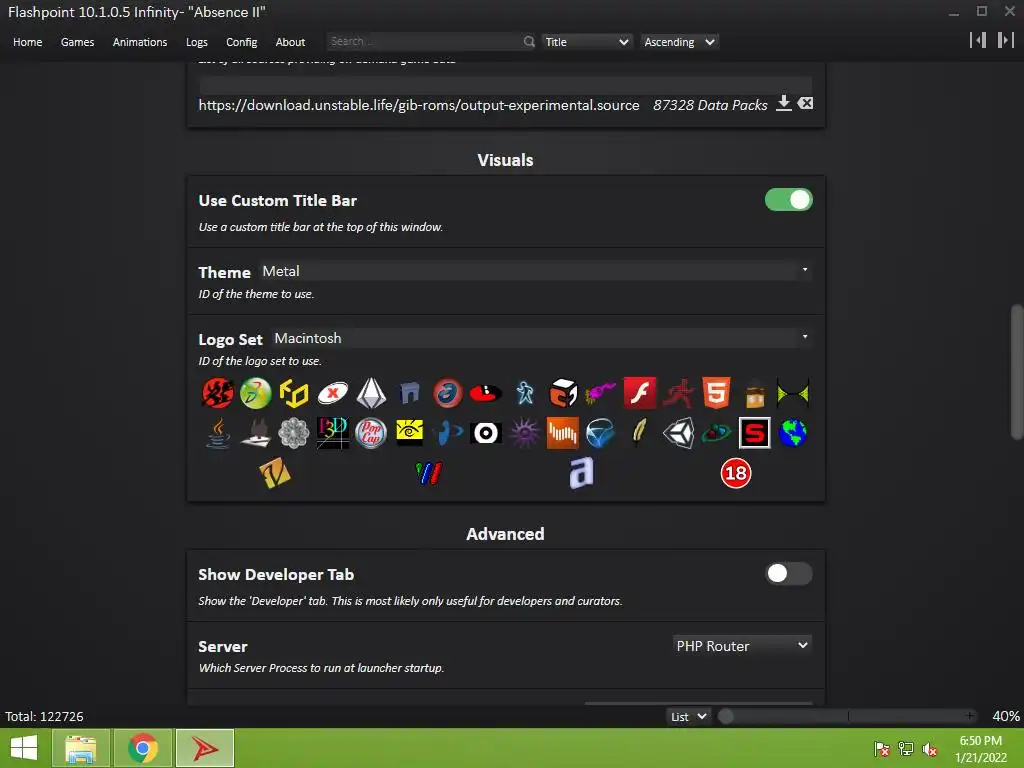Adjust the thumbnail scale slider

point(848,716)
